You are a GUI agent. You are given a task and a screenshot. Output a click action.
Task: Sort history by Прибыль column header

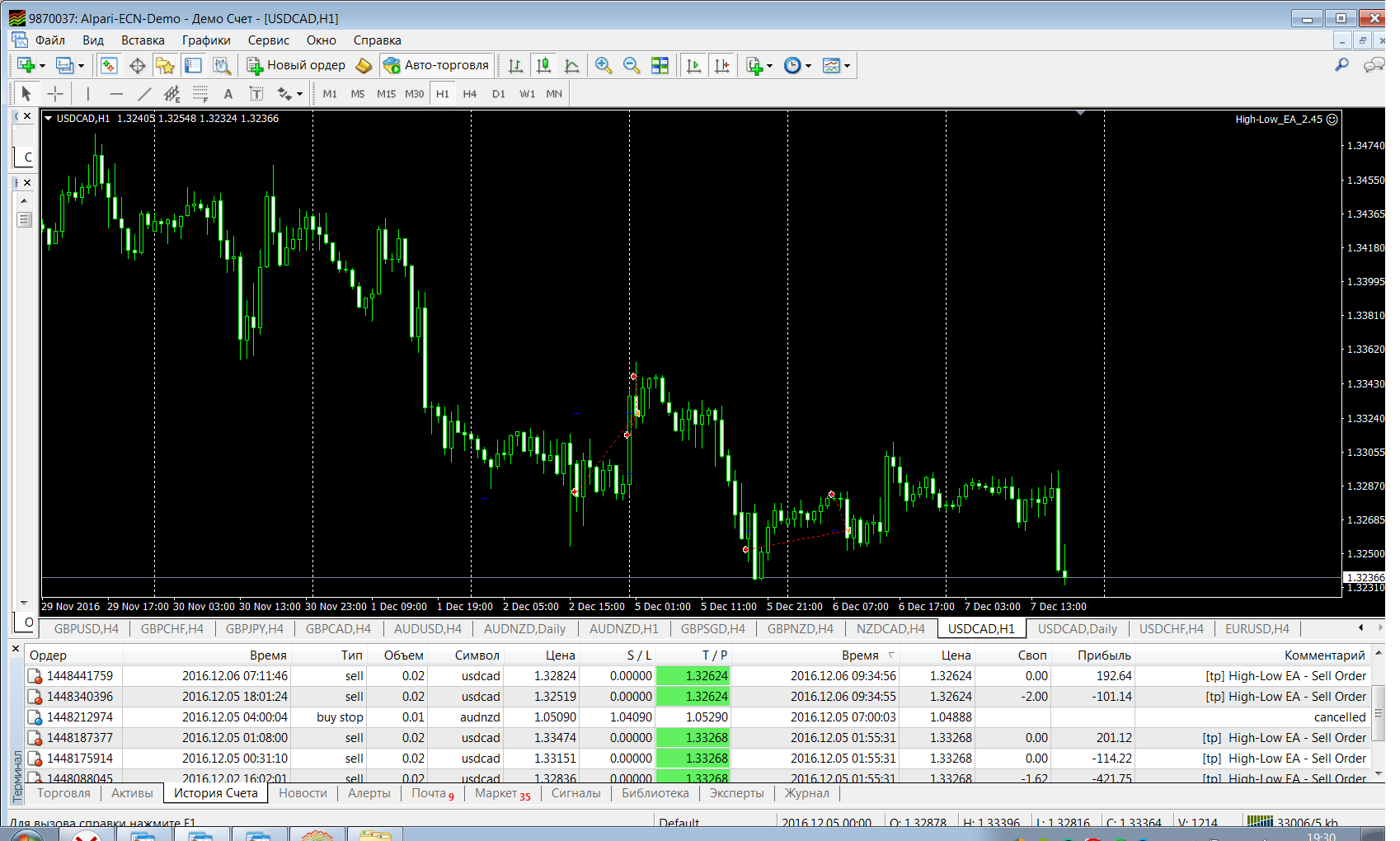(1103, 655)
